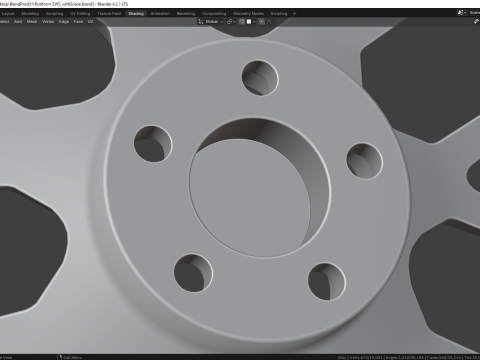Open the Mesh menu

click(x=32, y=22)
